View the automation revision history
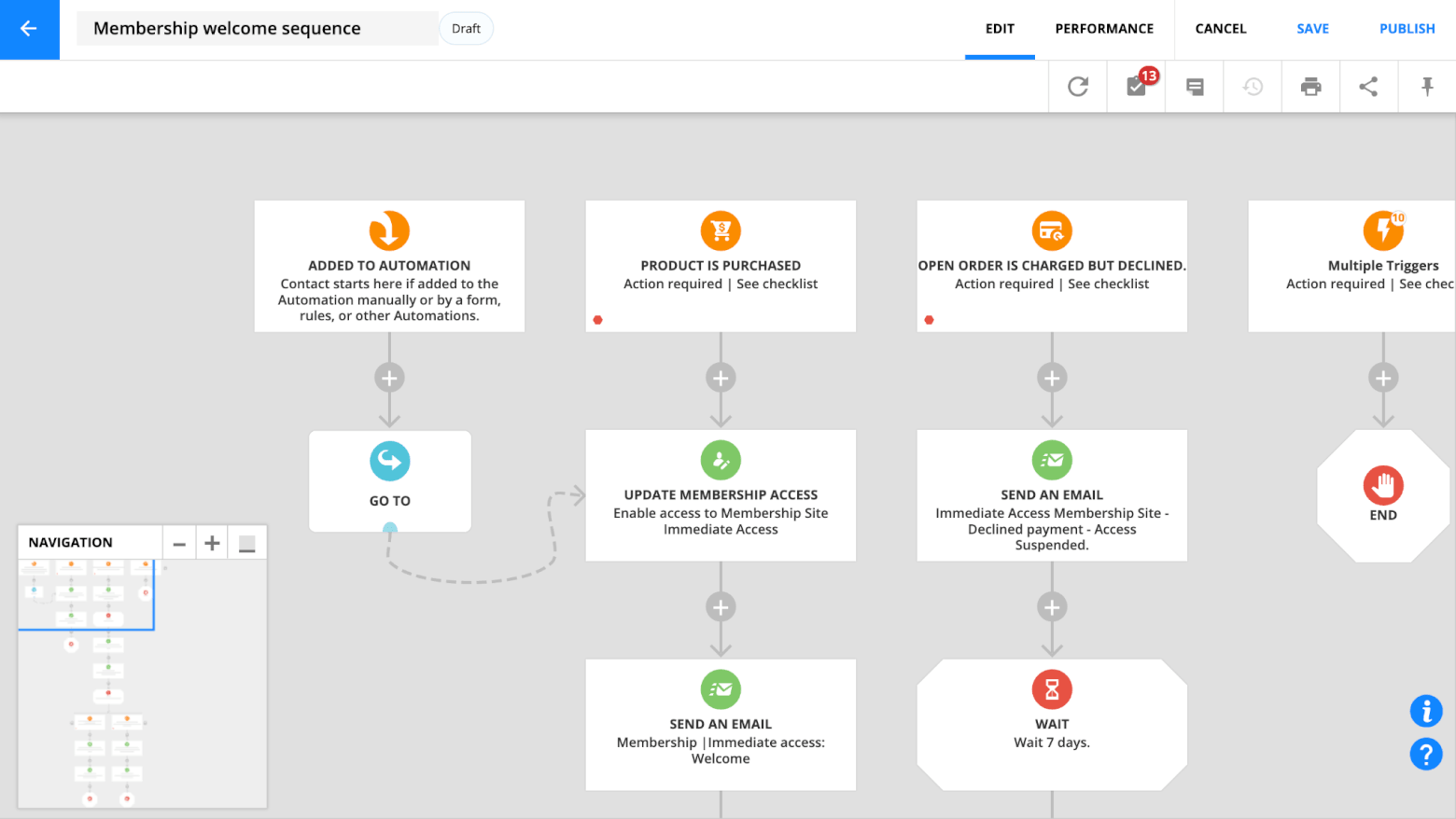 [1252, 86]
